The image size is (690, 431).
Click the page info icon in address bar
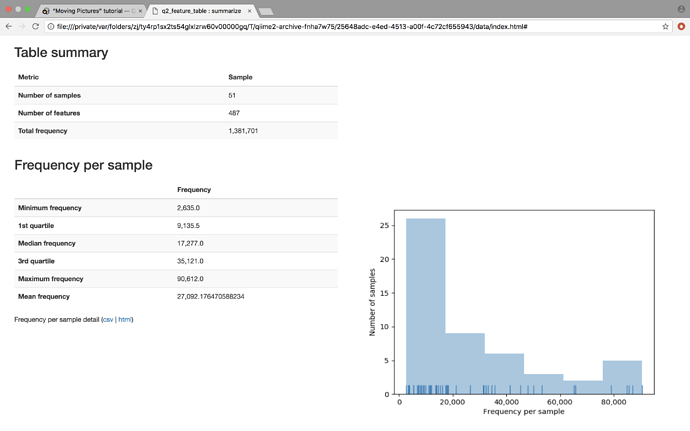(51, 27)
